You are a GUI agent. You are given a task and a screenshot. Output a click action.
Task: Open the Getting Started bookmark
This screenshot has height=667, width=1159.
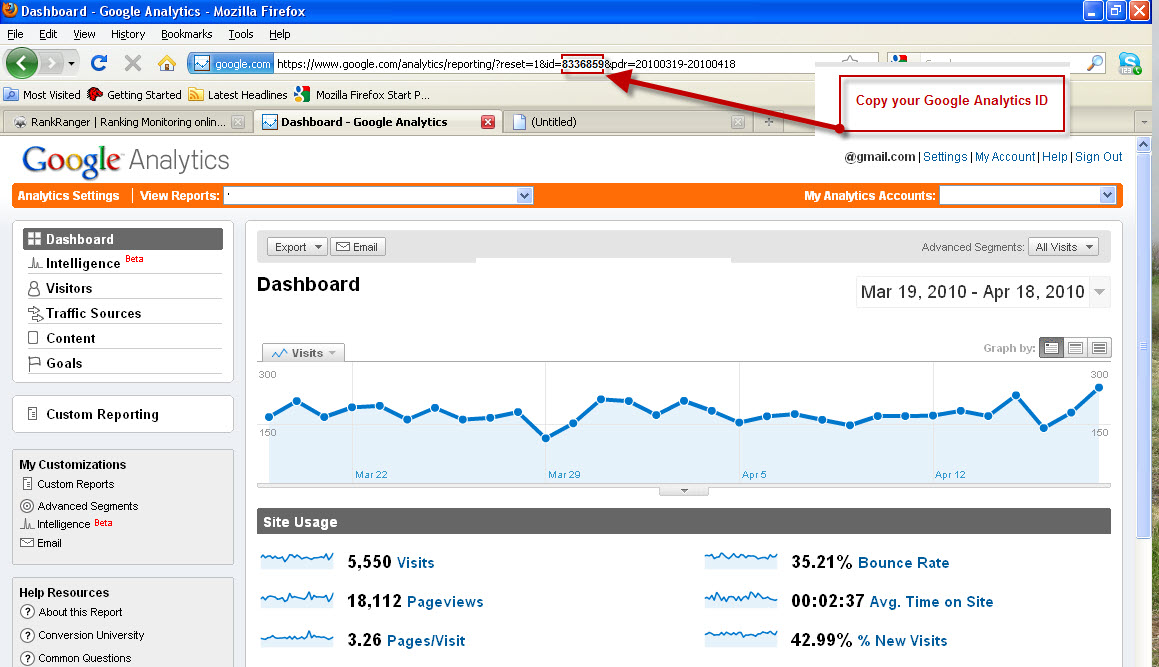pos(135,95)
